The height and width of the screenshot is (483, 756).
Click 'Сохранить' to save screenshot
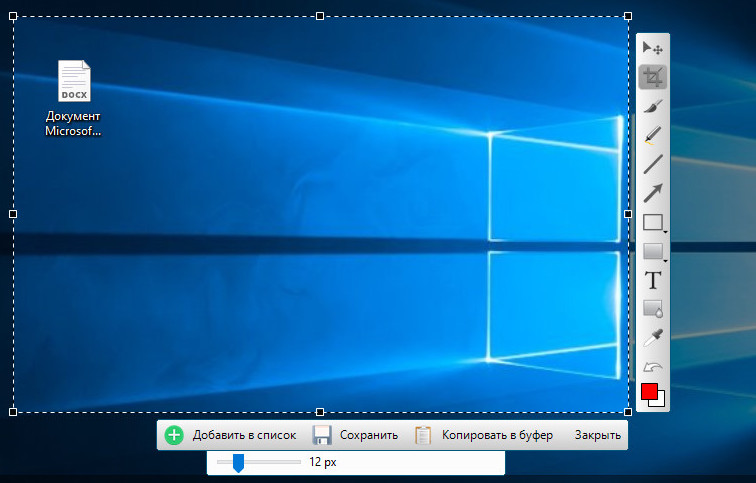click(x=369, y=435)
